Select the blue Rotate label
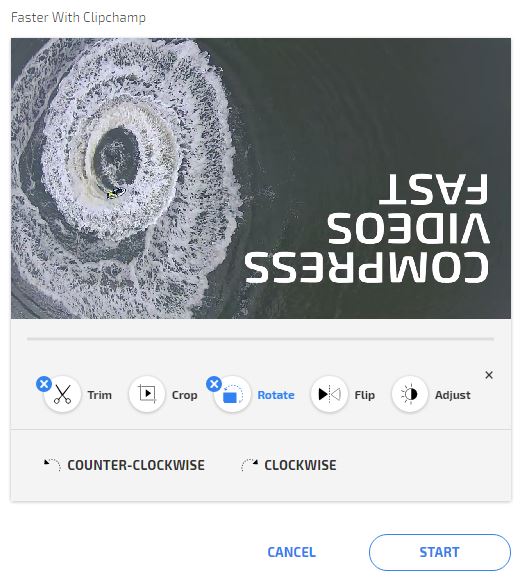Screen dimensions: 520x579 [276, 395]
